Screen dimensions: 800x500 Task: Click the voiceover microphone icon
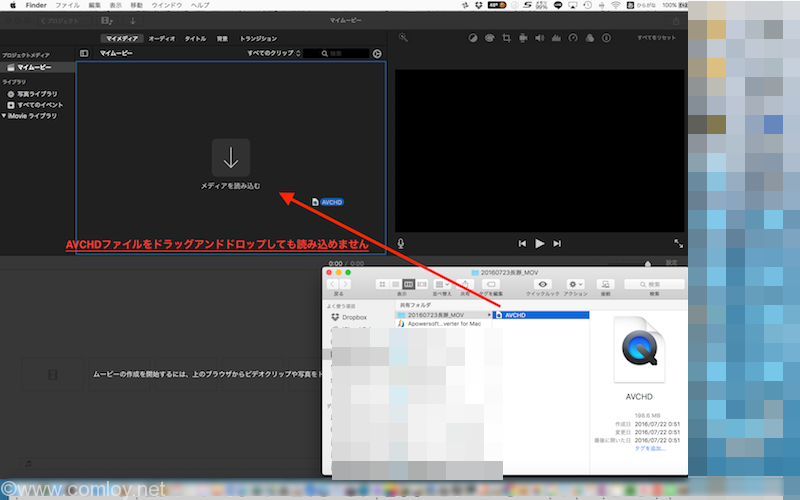coord(401,243)
